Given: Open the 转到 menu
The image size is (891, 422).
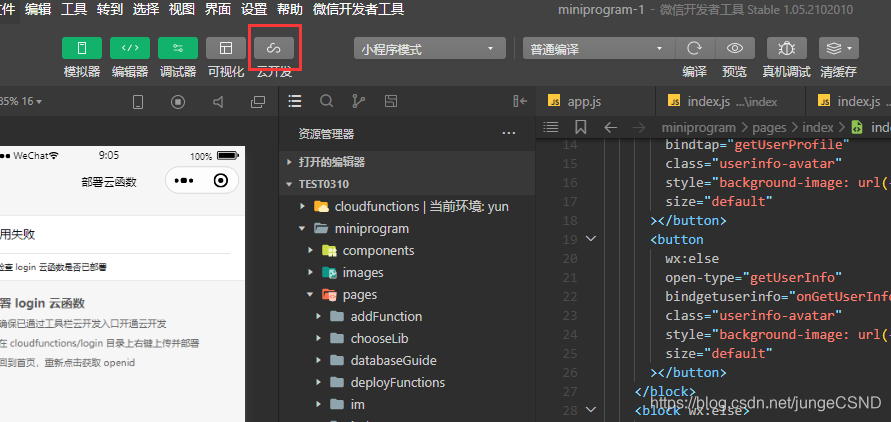Looking at the screenshot, I should (110, 9).
